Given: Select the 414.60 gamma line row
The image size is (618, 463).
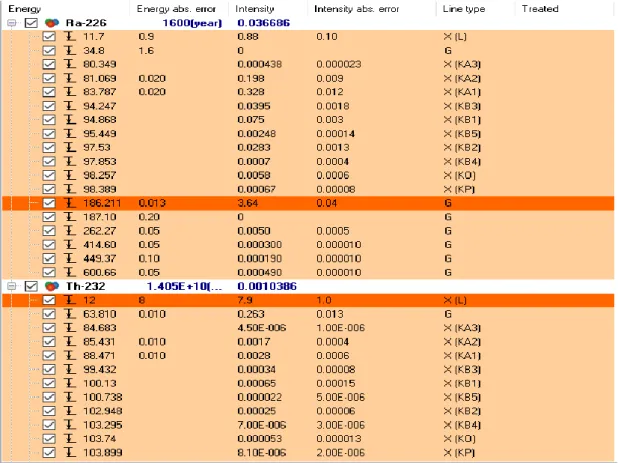Looking at the screenshot, I should tap(308, 245).
